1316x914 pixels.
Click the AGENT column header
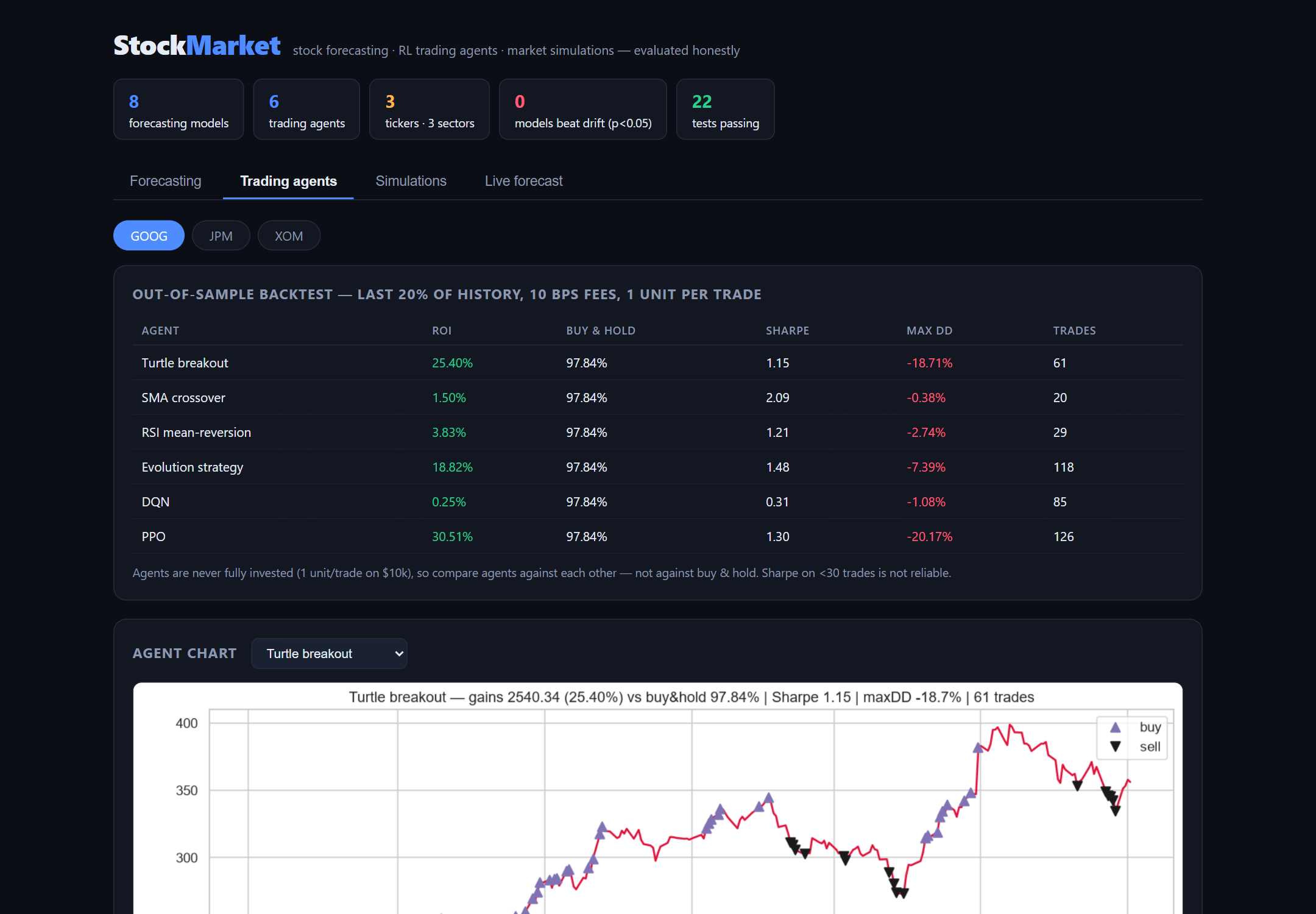point(160,331)
